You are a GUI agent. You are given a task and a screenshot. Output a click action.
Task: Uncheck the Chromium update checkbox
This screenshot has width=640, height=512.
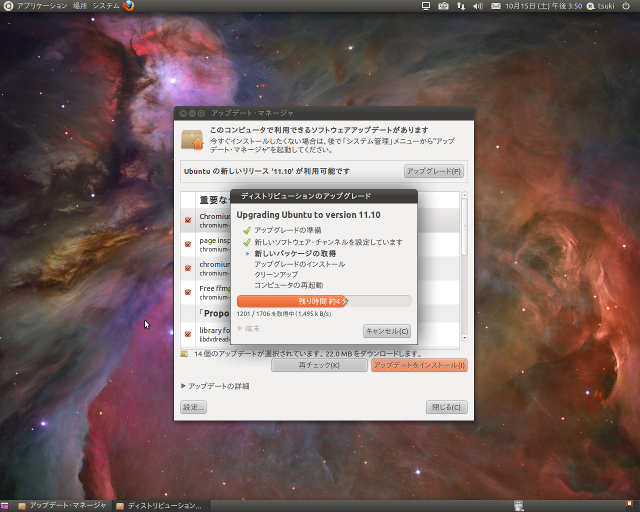[x=188, y=220]
